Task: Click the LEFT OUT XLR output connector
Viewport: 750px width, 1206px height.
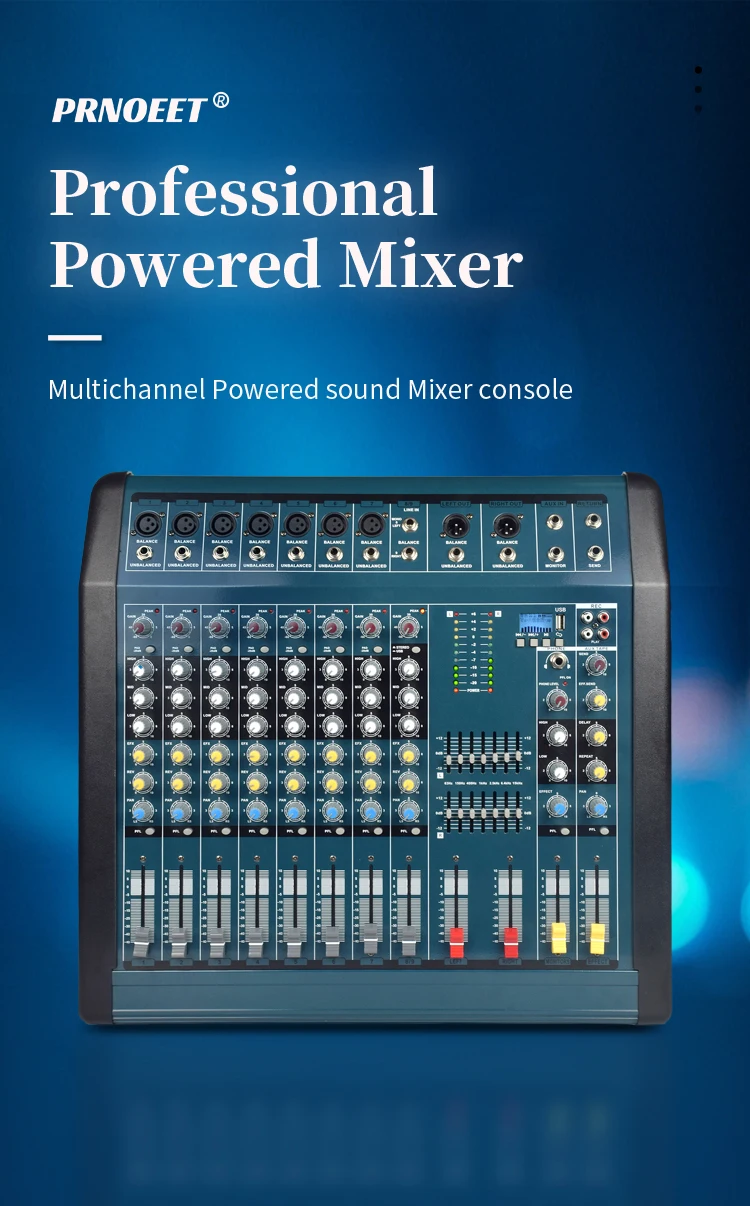Action: [456, 524]
